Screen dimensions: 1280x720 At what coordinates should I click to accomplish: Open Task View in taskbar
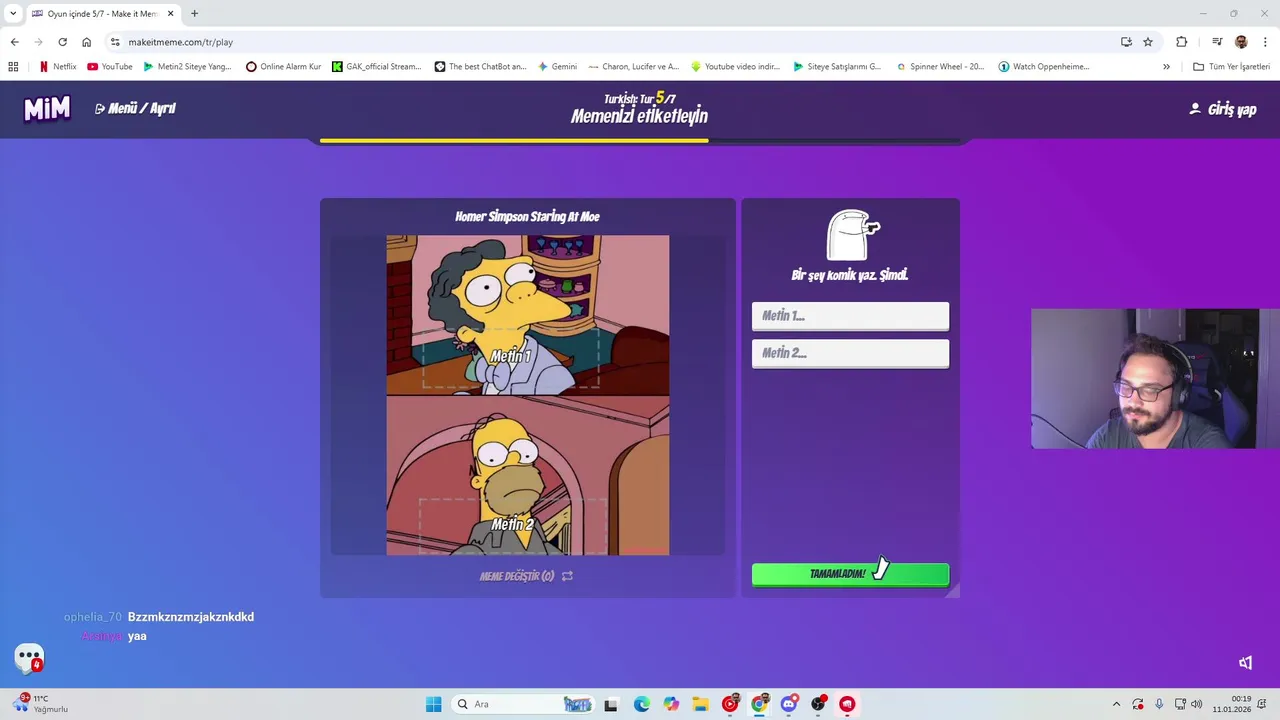[611, 704]
